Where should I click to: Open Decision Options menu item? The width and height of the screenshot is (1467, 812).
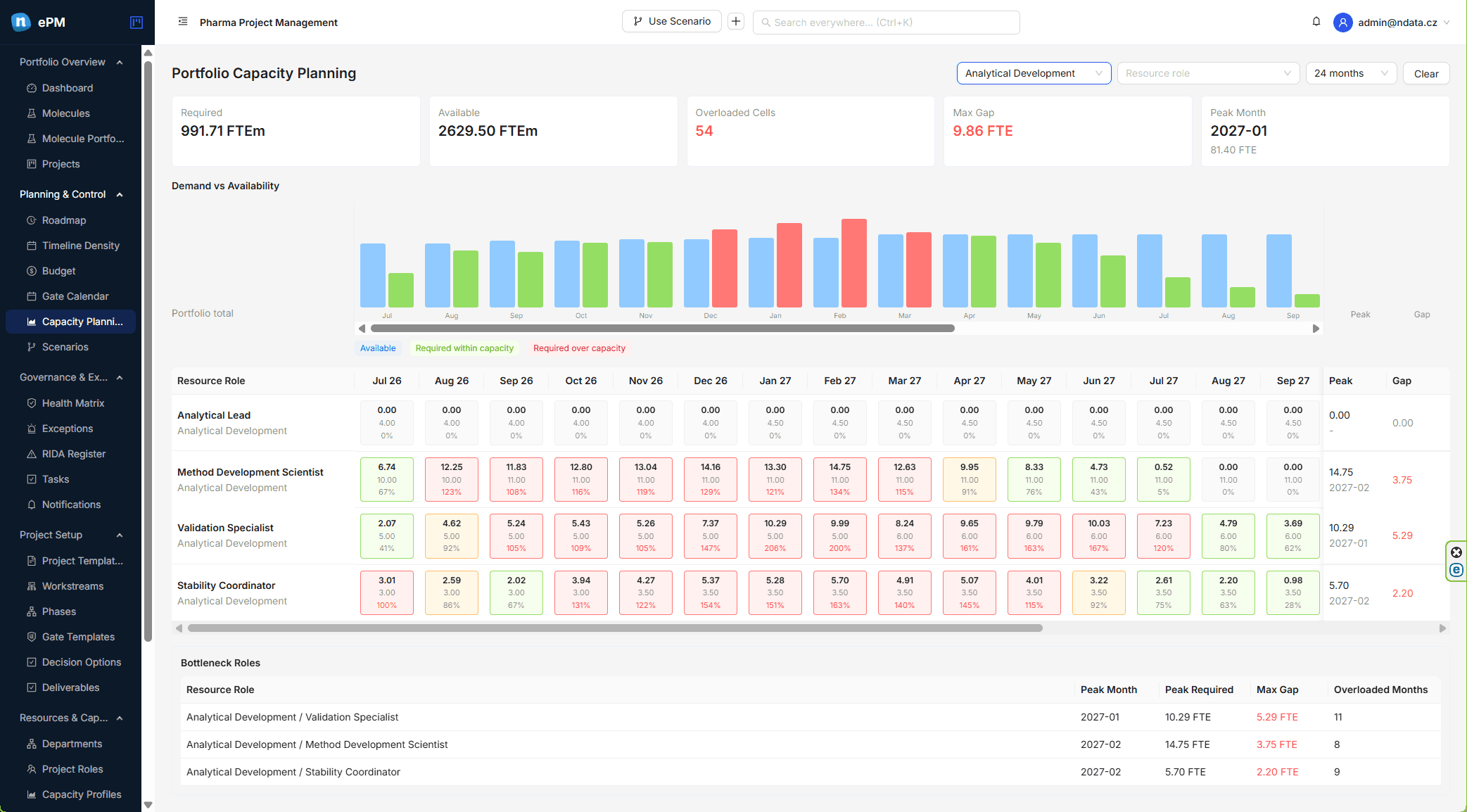(70, 662)
